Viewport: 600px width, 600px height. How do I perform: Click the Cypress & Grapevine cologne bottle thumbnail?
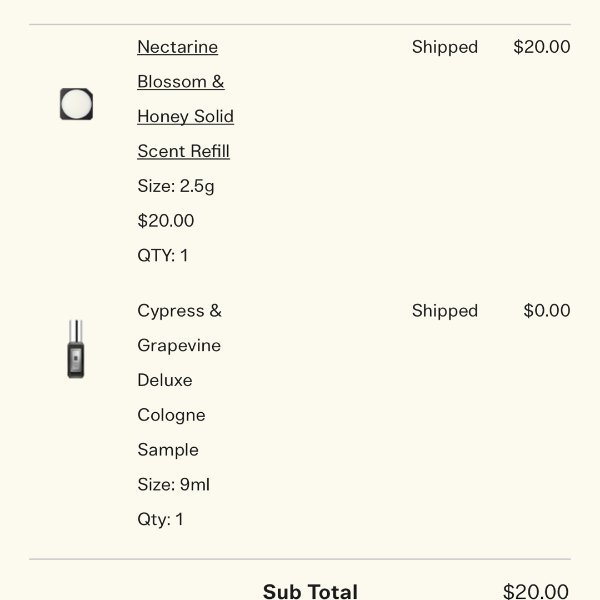tap(76, 349)
